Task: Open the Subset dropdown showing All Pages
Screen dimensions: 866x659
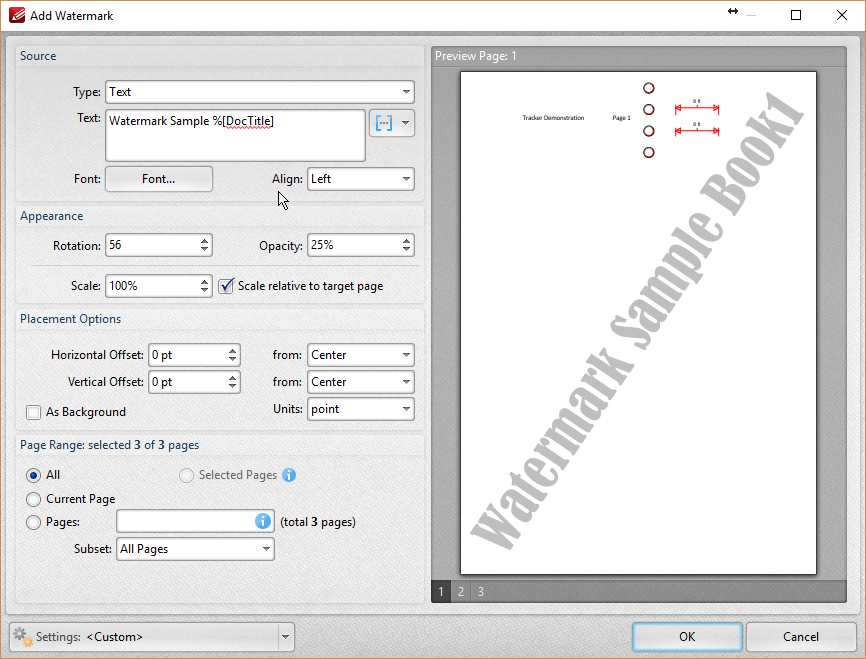Action: (195, 548)
